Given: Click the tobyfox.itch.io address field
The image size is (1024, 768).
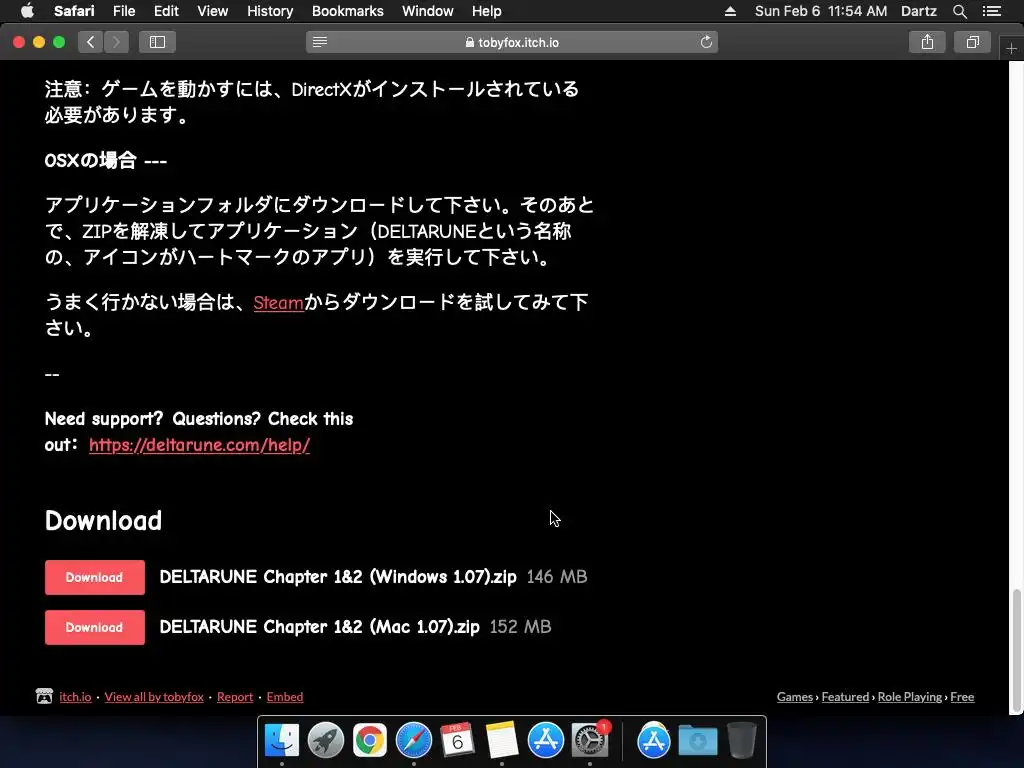Looking at the screenshot, I should click(512, 42).
